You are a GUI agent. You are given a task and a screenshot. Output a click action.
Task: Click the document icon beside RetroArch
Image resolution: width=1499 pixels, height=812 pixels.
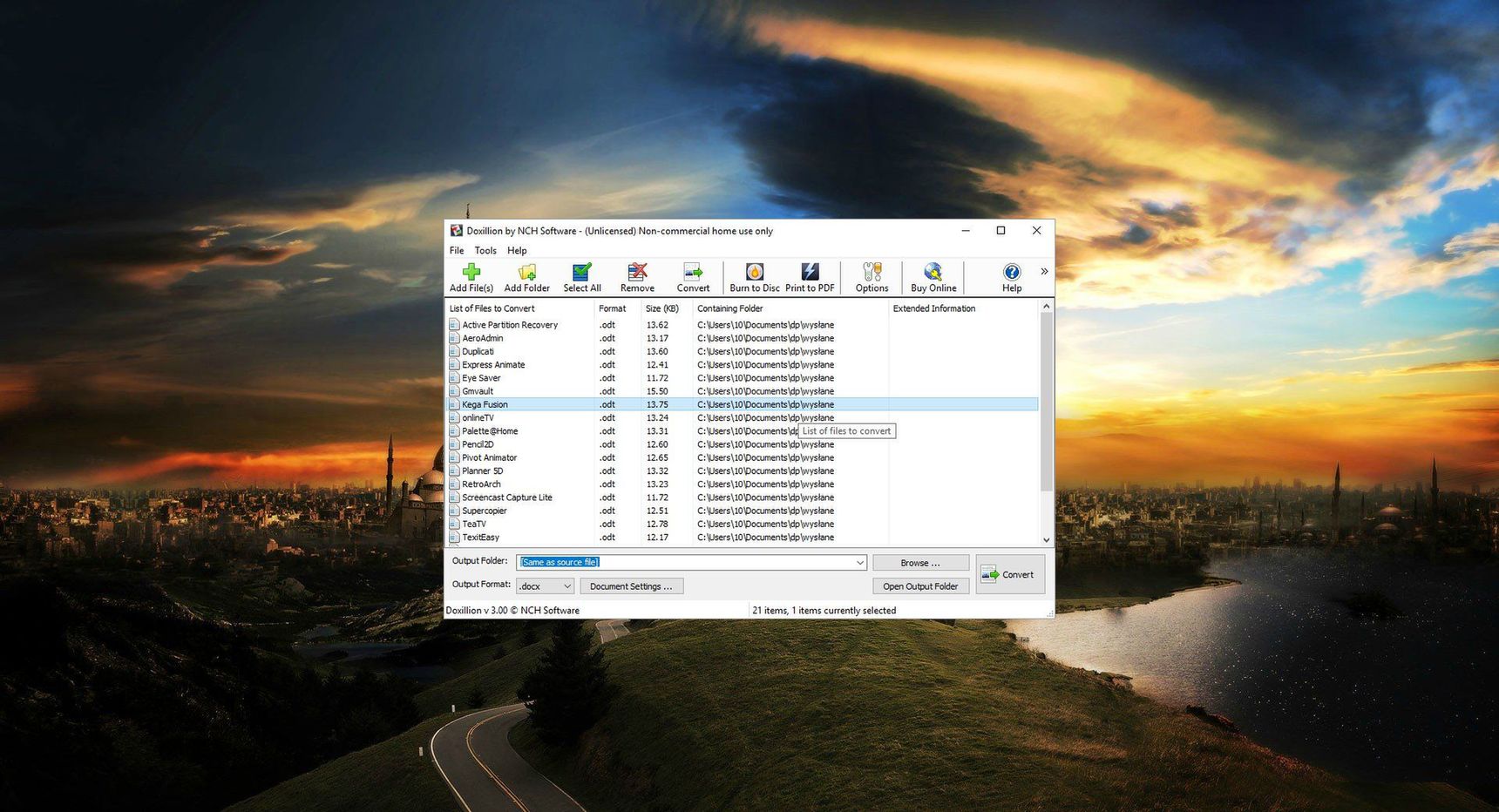(x=454, y=484)
